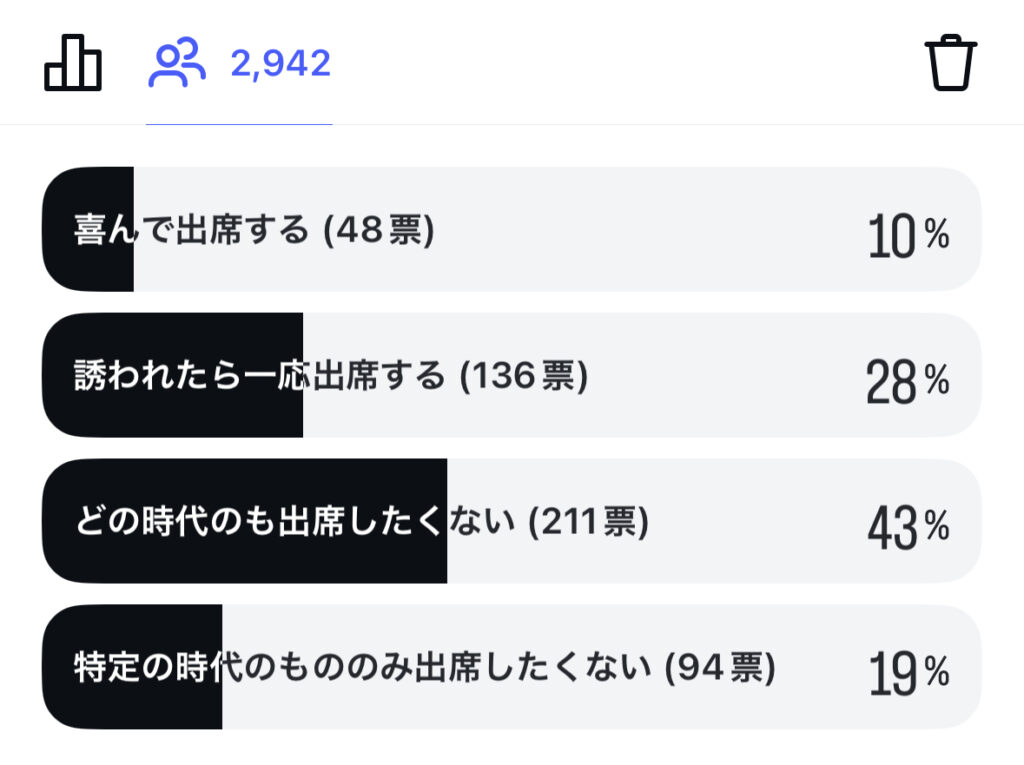Image resolution: width=1024 pixels, height=765 pixels.
Task: Click dark filled portion of the 19% bar
Action: [x=132, y=667]
